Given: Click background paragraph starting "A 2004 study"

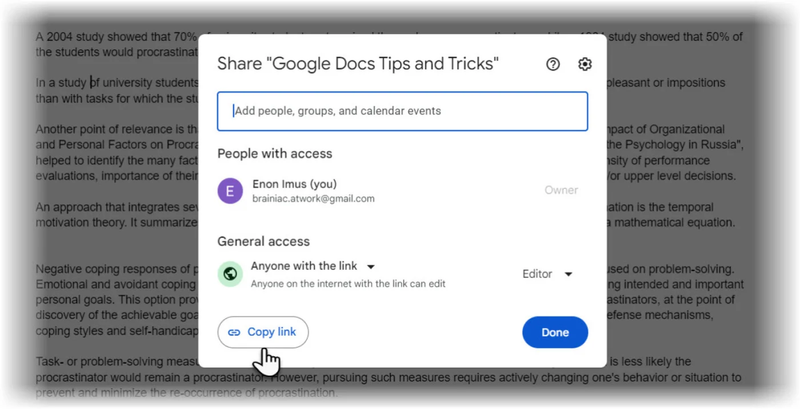Looking at the screenshot, I should 116,44.
